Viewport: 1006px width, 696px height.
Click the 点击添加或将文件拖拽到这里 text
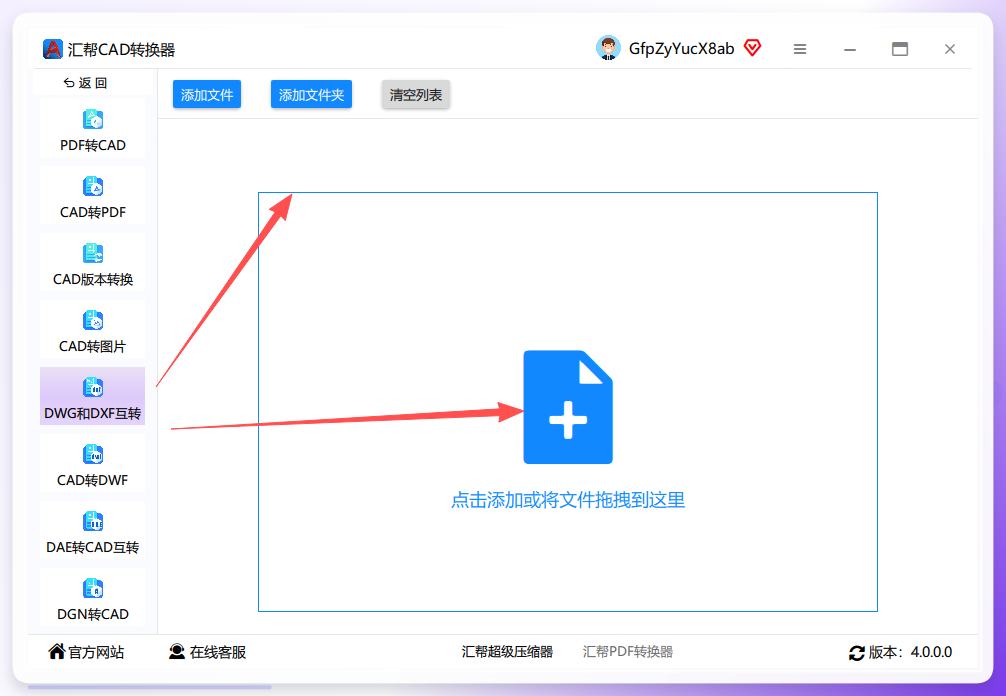568,500
